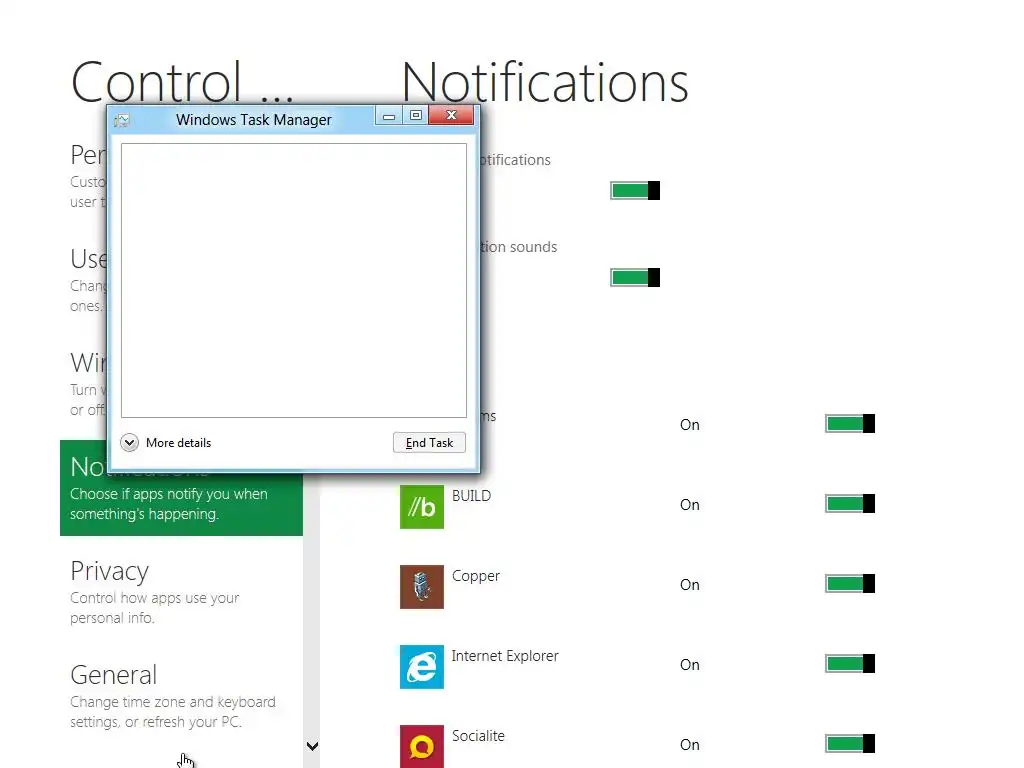Toggle the show app notifications switch
The height and width of the screenshot is (768, 1024).
pyautogui.click(x=635, y=191)
